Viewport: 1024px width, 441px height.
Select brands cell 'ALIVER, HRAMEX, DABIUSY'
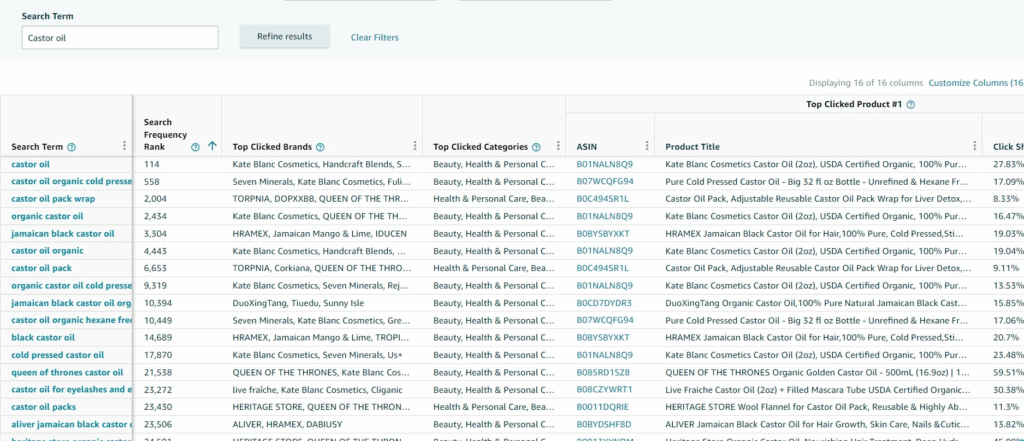(x=287, y=424)
